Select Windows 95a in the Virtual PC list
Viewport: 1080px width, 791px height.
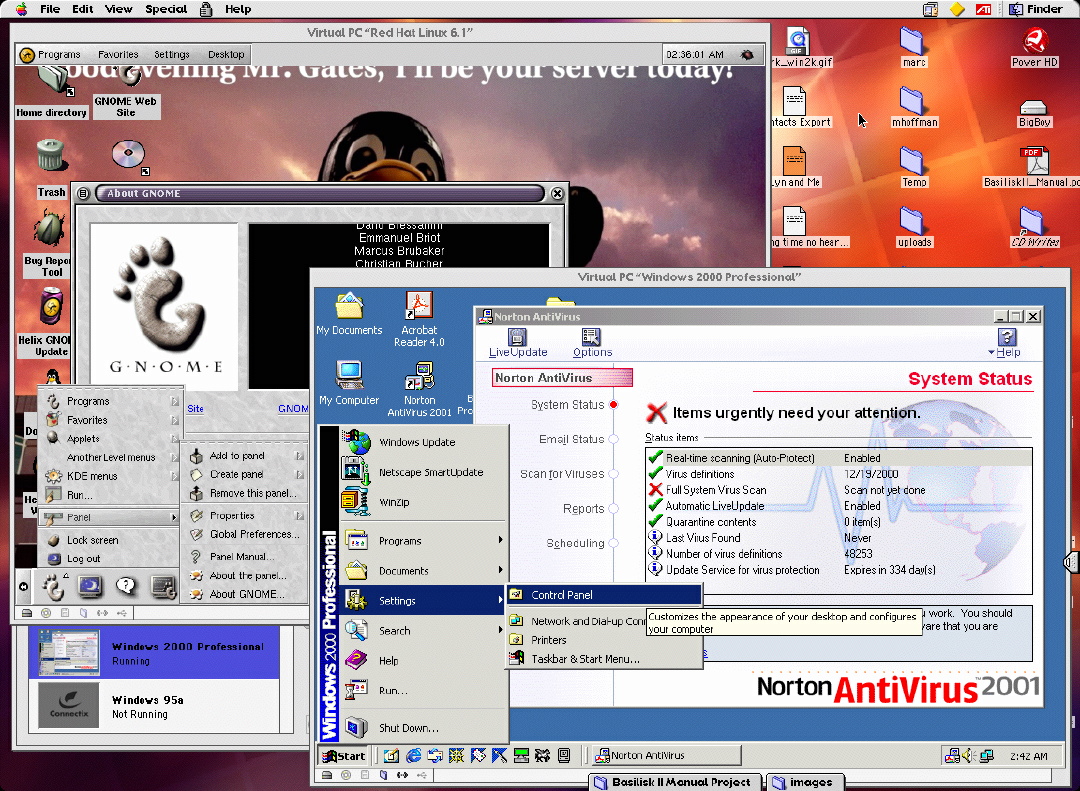point(154,706)
